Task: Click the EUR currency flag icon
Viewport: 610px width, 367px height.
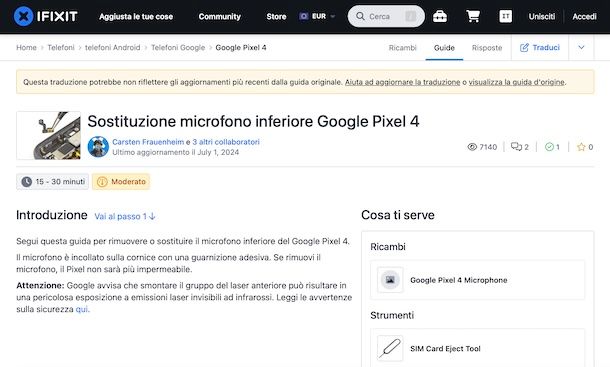Action: pyautogui.click(x=304, y=16)
